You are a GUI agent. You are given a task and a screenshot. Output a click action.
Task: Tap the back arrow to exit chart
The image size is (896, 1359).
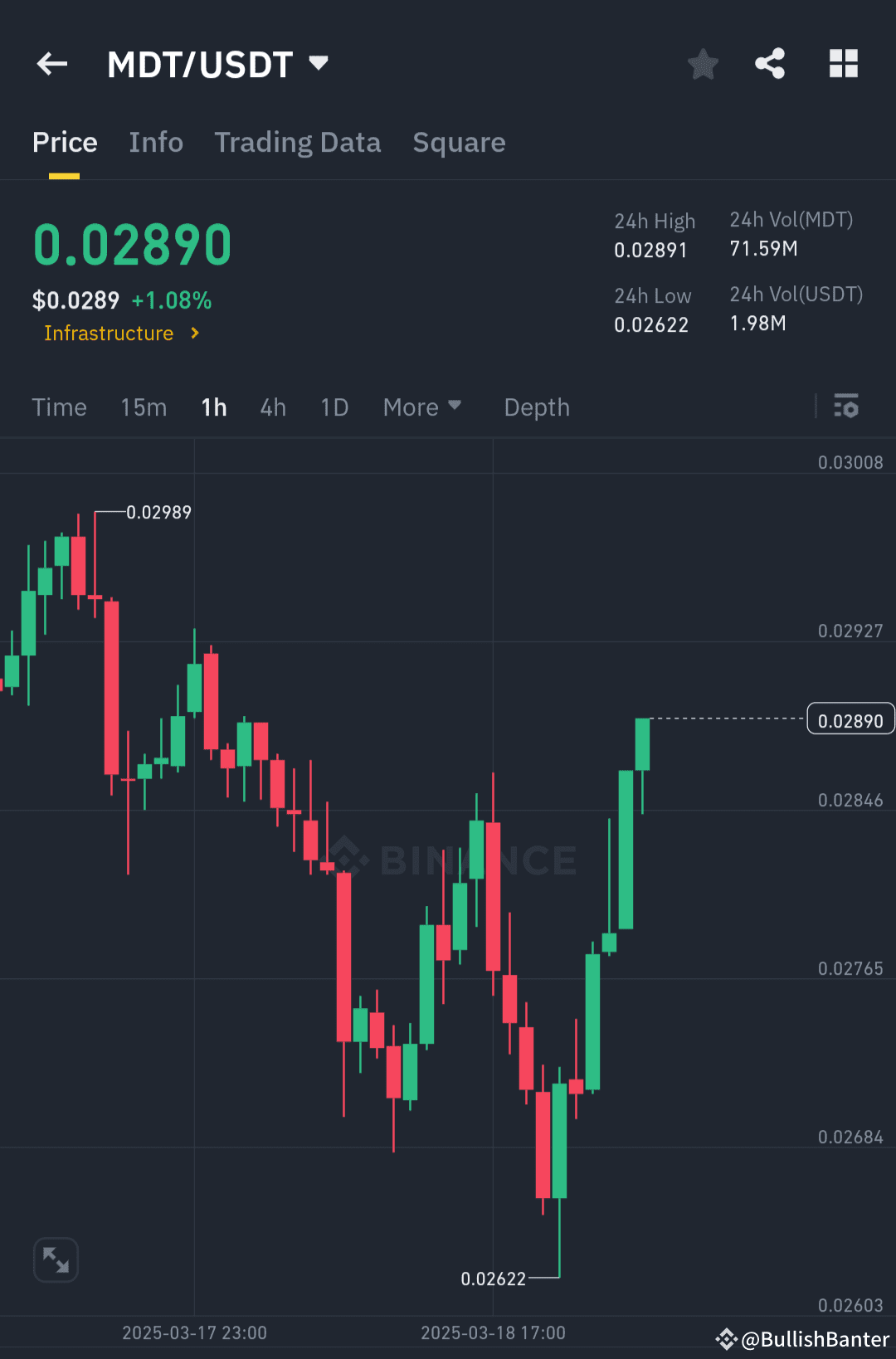coord(51,64)
